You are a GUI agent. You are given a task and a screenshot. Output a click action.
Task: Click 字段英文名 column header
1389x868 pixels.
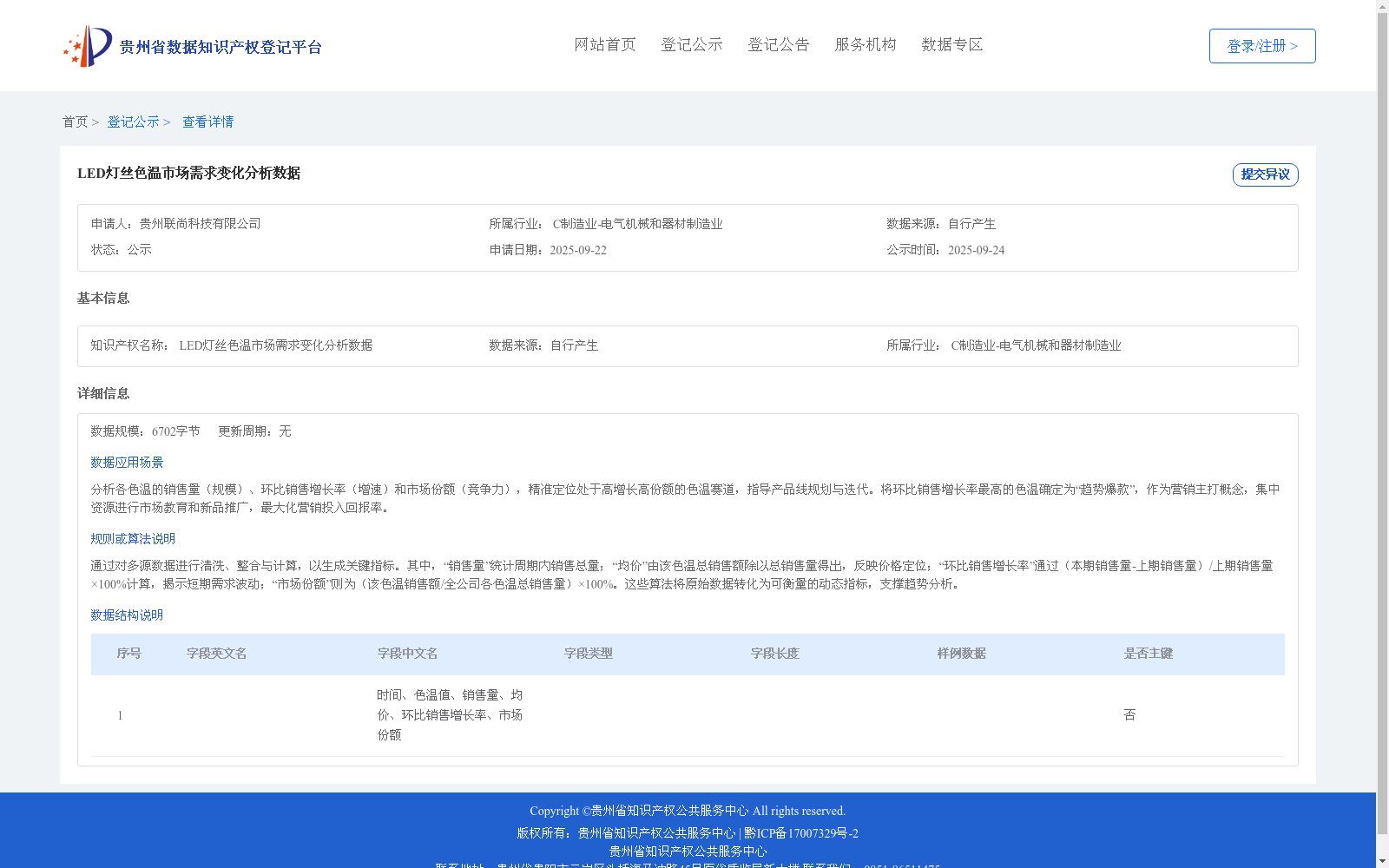coord(217,654)
